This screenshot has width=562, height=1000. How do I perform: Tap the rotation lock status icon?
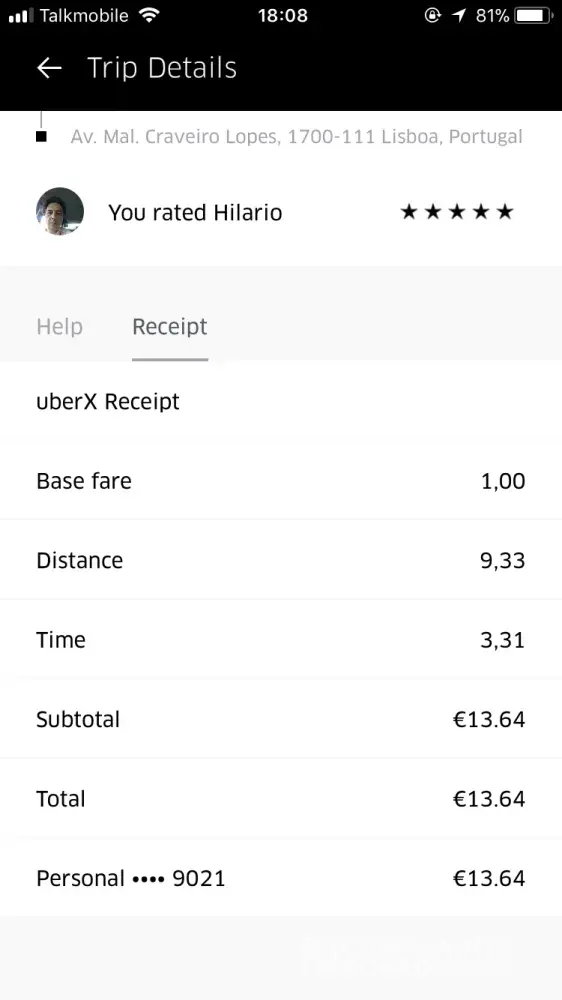(433, 15)
